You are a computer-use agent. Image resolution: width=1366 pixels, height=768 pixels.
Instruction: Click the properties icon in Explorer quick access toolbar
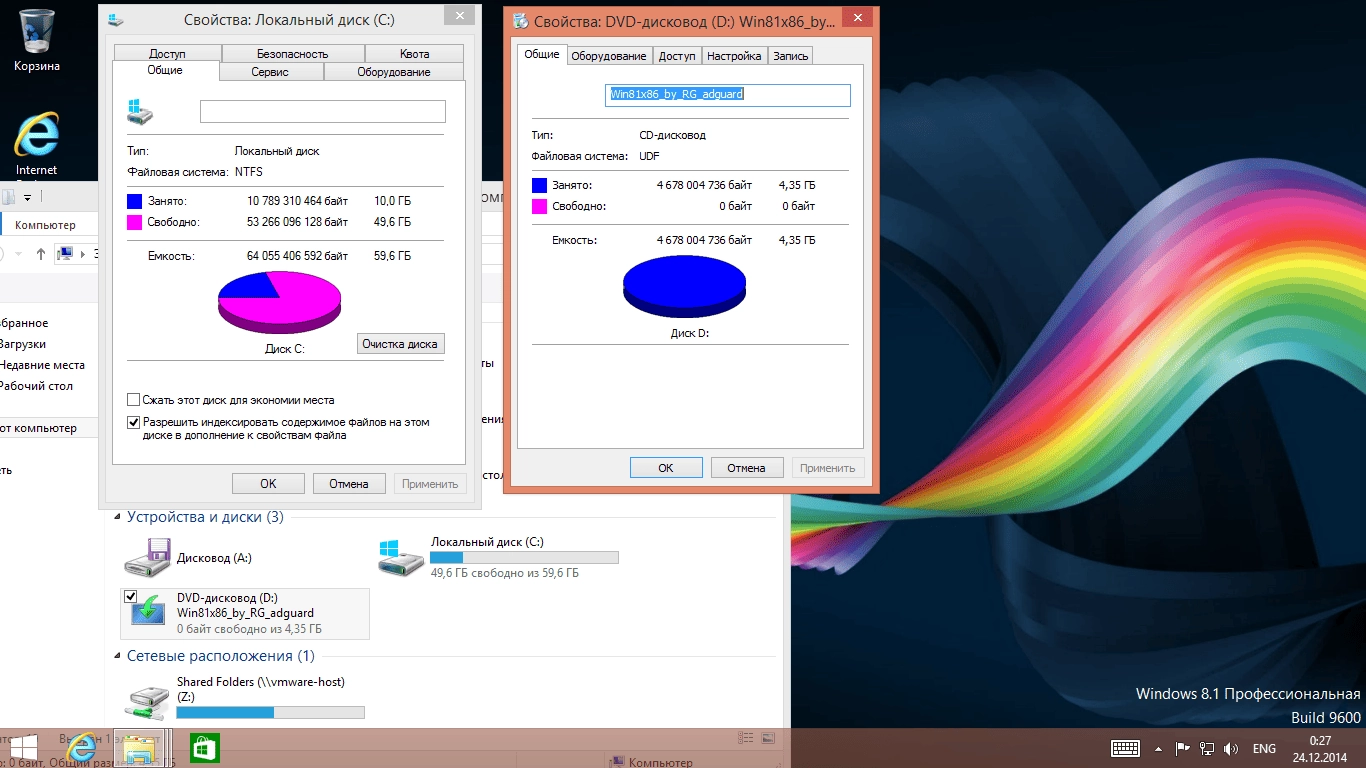pos(8,197)
